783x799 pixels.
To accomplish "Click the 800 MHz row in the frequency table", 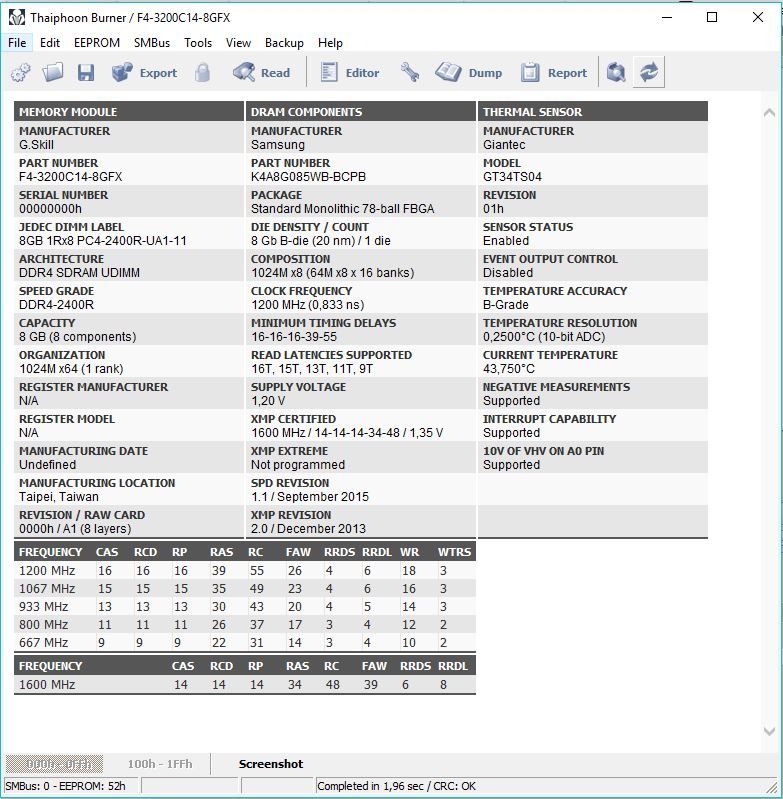I will (245, 625).
